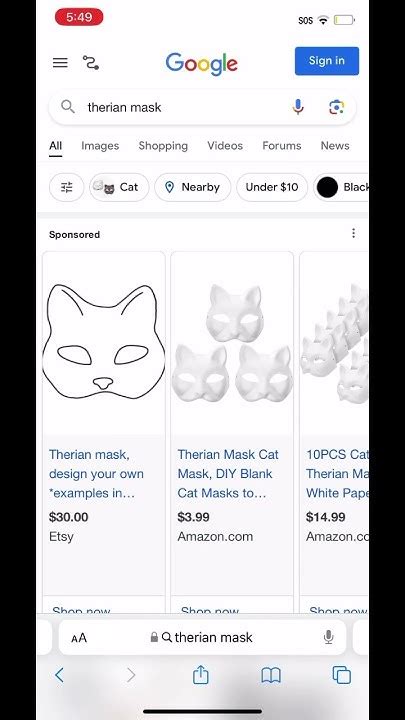Tap the Safari share icon
Screen dimensions: 405x720
click(x=201, y=675)
